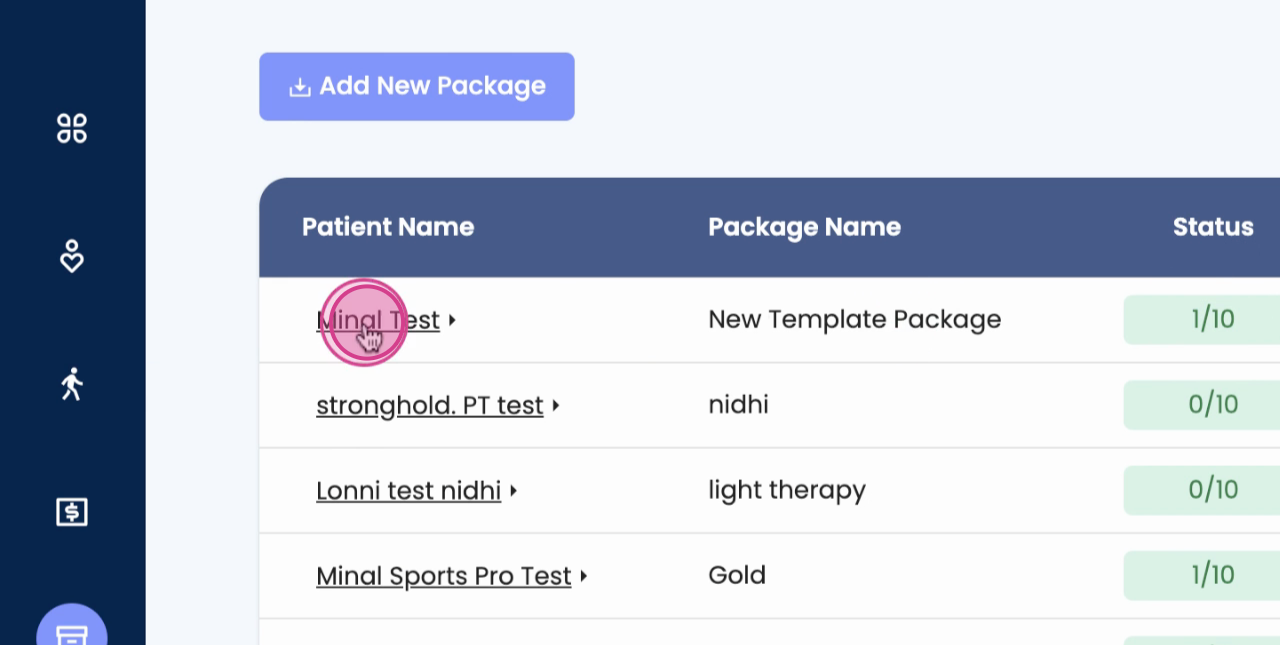The width and height of the screenshot is (1280, 645).
Task: Open the stronghold. PT test patient link
Action: point(429,405)
